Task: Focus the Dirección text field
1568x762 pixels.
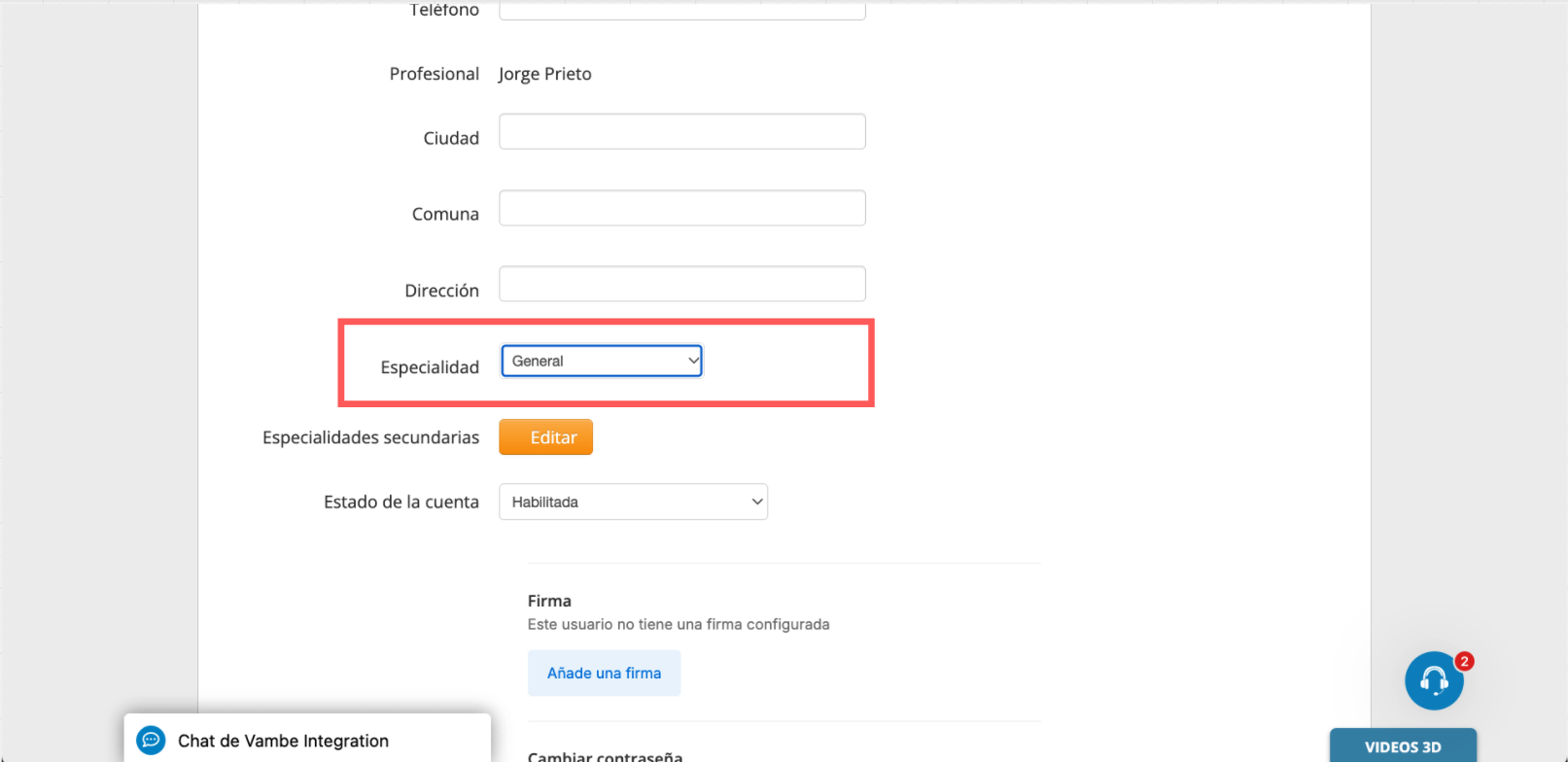Action: [681, 284]
